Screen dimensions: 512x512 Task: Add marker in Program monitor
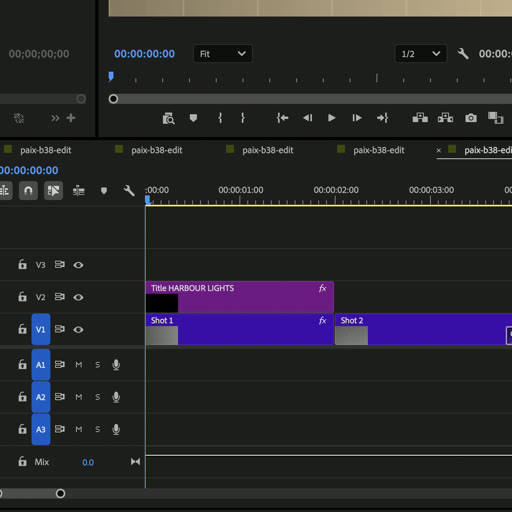(x=193, y=118)
